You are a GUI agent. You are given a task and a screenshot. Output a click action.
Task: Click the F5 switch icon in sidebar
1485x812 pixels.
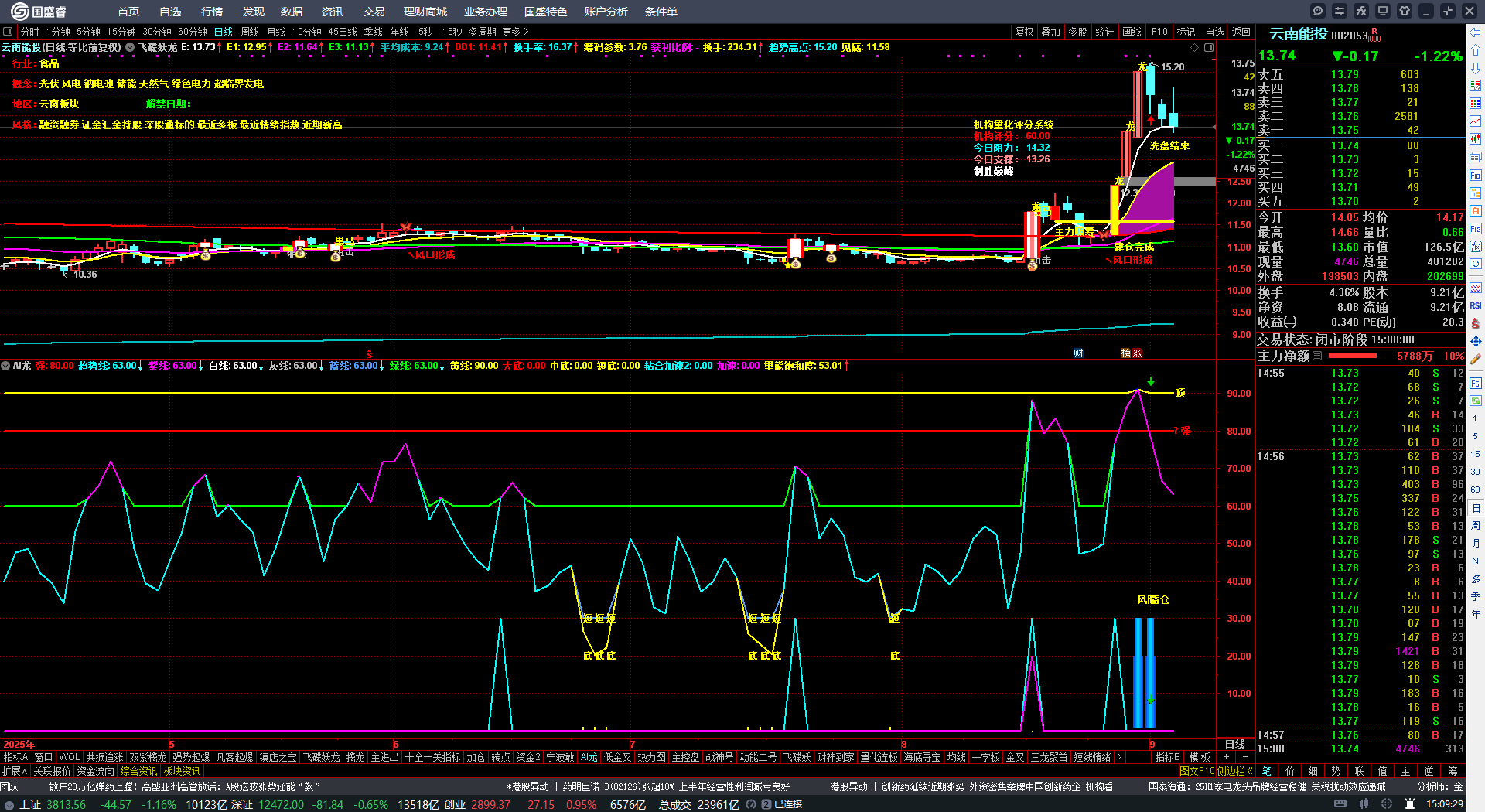[x=1476, y=383]
